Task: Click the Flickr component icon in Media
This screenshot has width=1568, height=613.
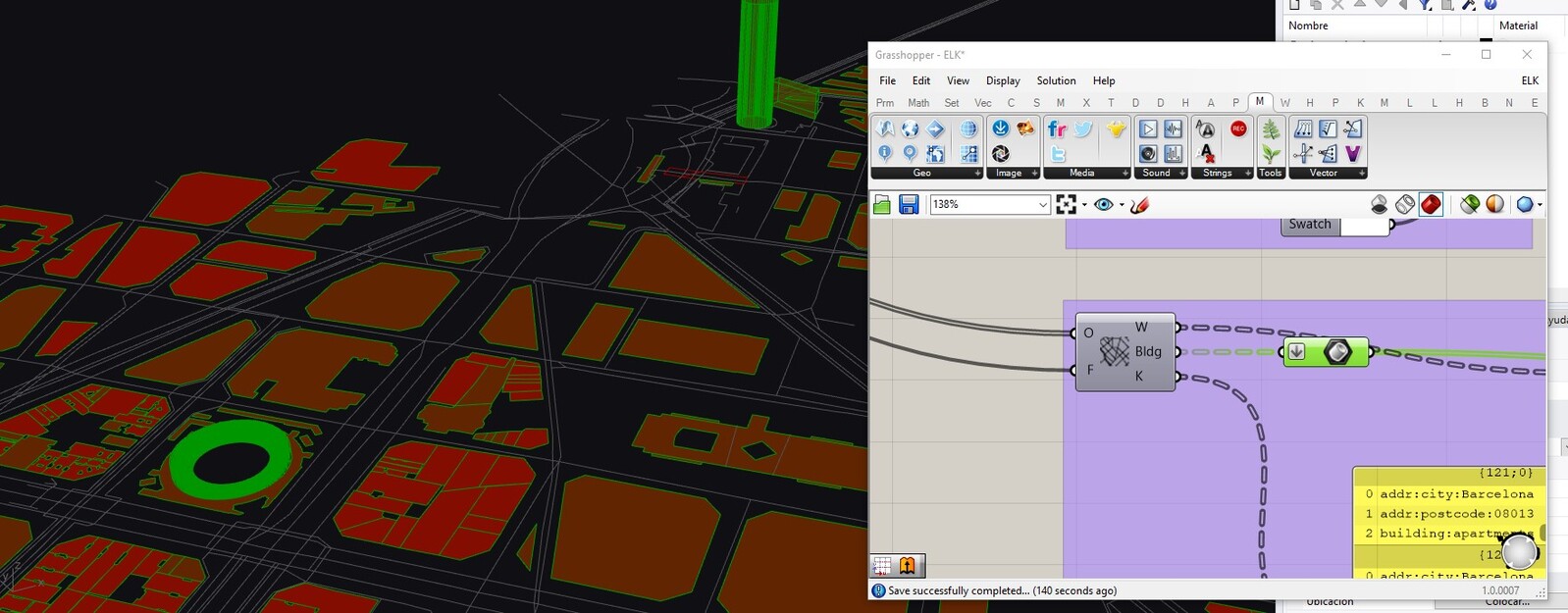Action: click(x=1057, y=129)
